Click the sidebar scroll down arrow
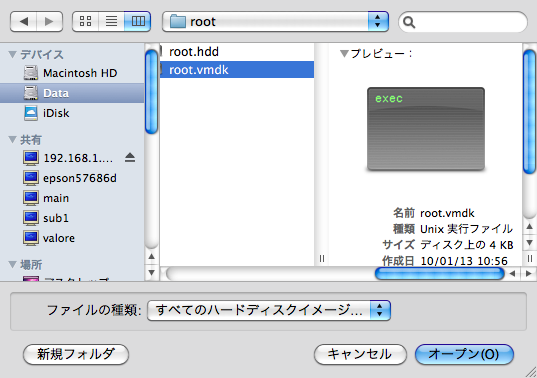This screenshot has height=378, width=537. (x=151, y=273)
